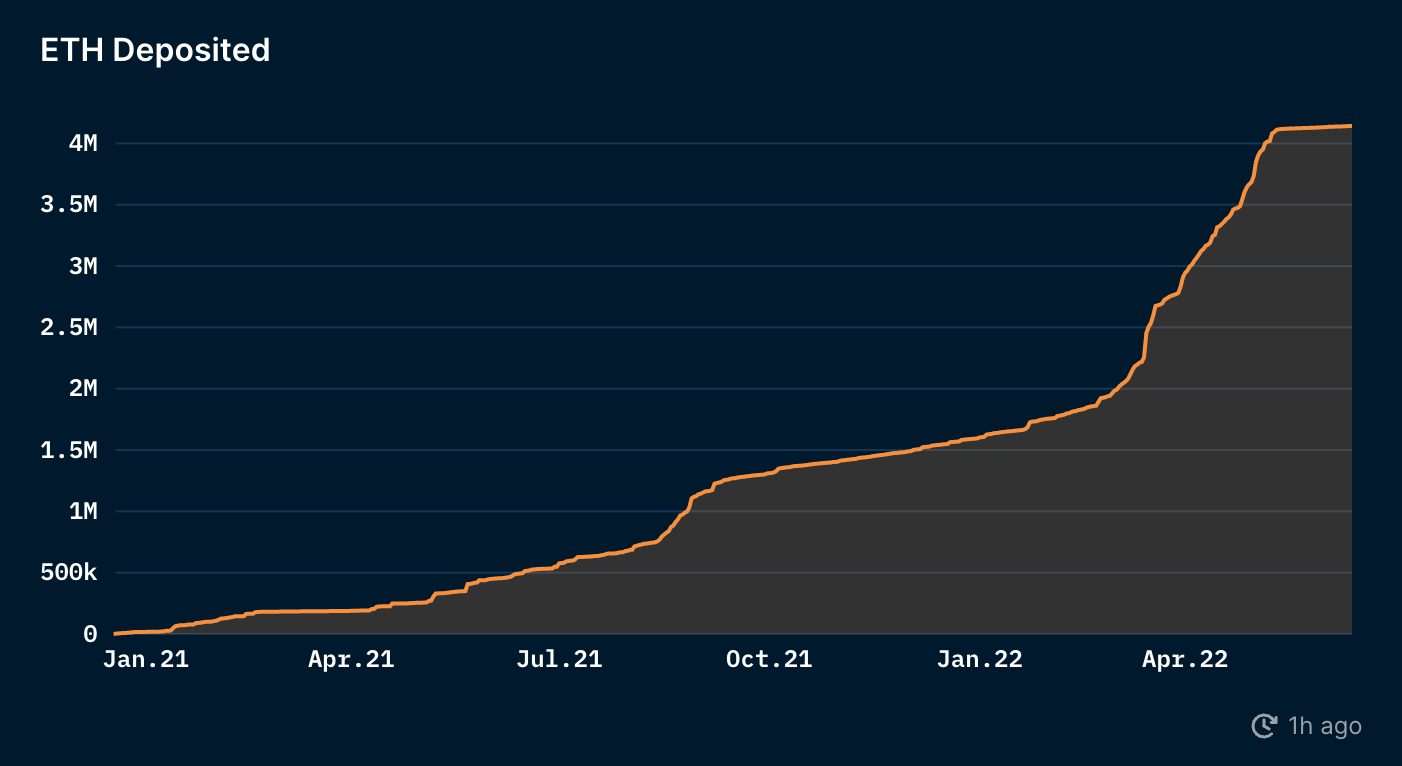Image resolution: width=1402 pixels, height=766 pixels.
Task: Click the "ETH Deposited" chart title
Action: coord(155,50)
